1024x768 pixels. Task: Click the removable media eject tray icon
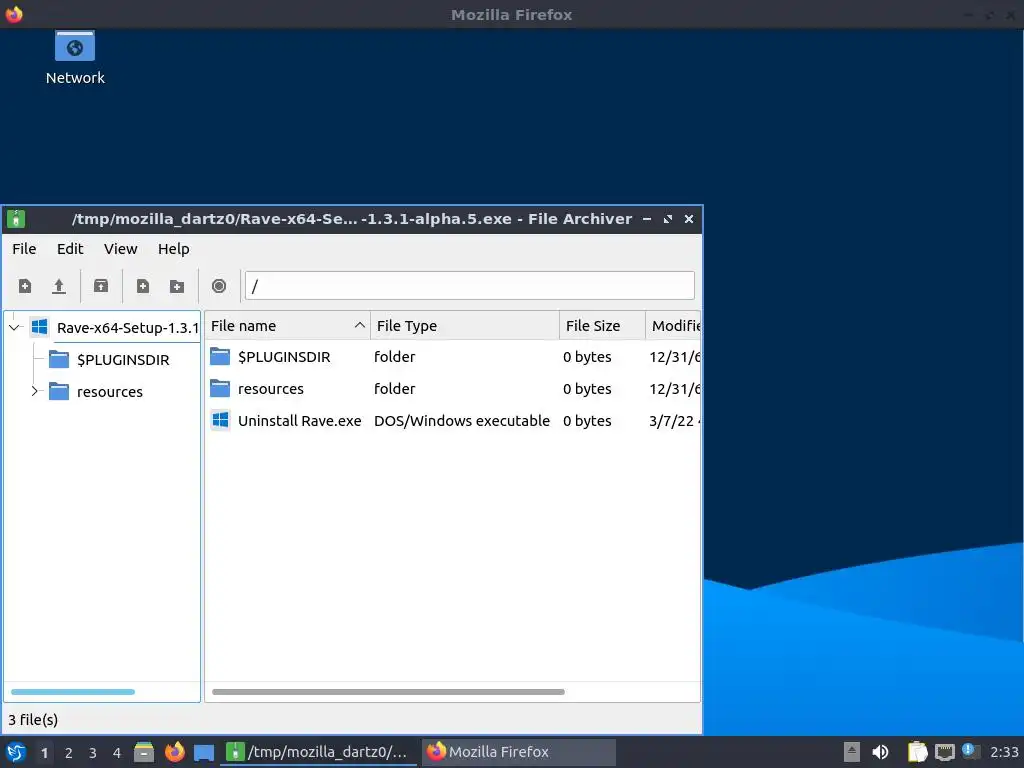coord(852,752)
